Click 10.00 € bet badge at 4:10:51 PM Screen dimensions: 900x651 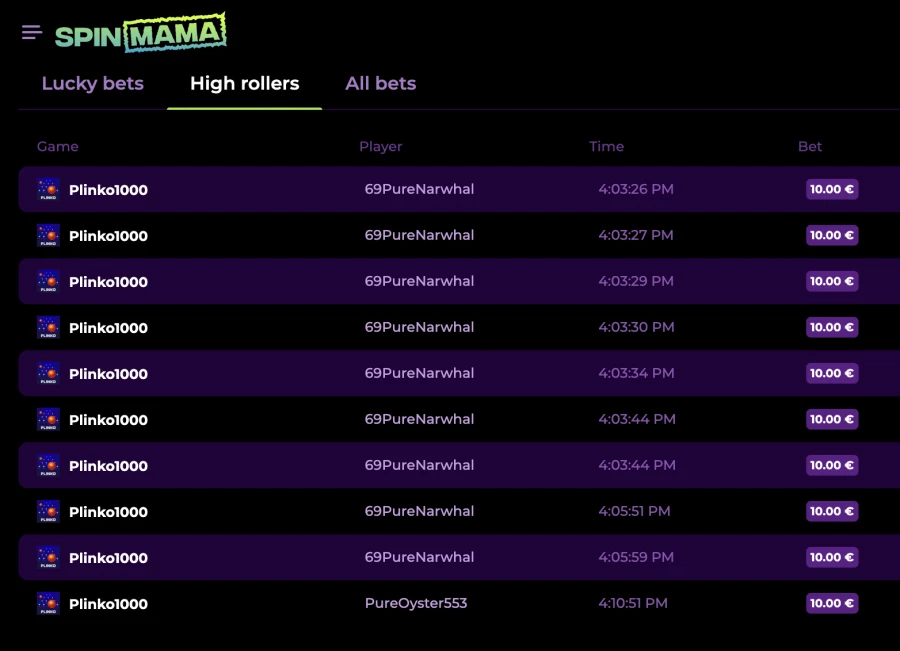[832, 603]
